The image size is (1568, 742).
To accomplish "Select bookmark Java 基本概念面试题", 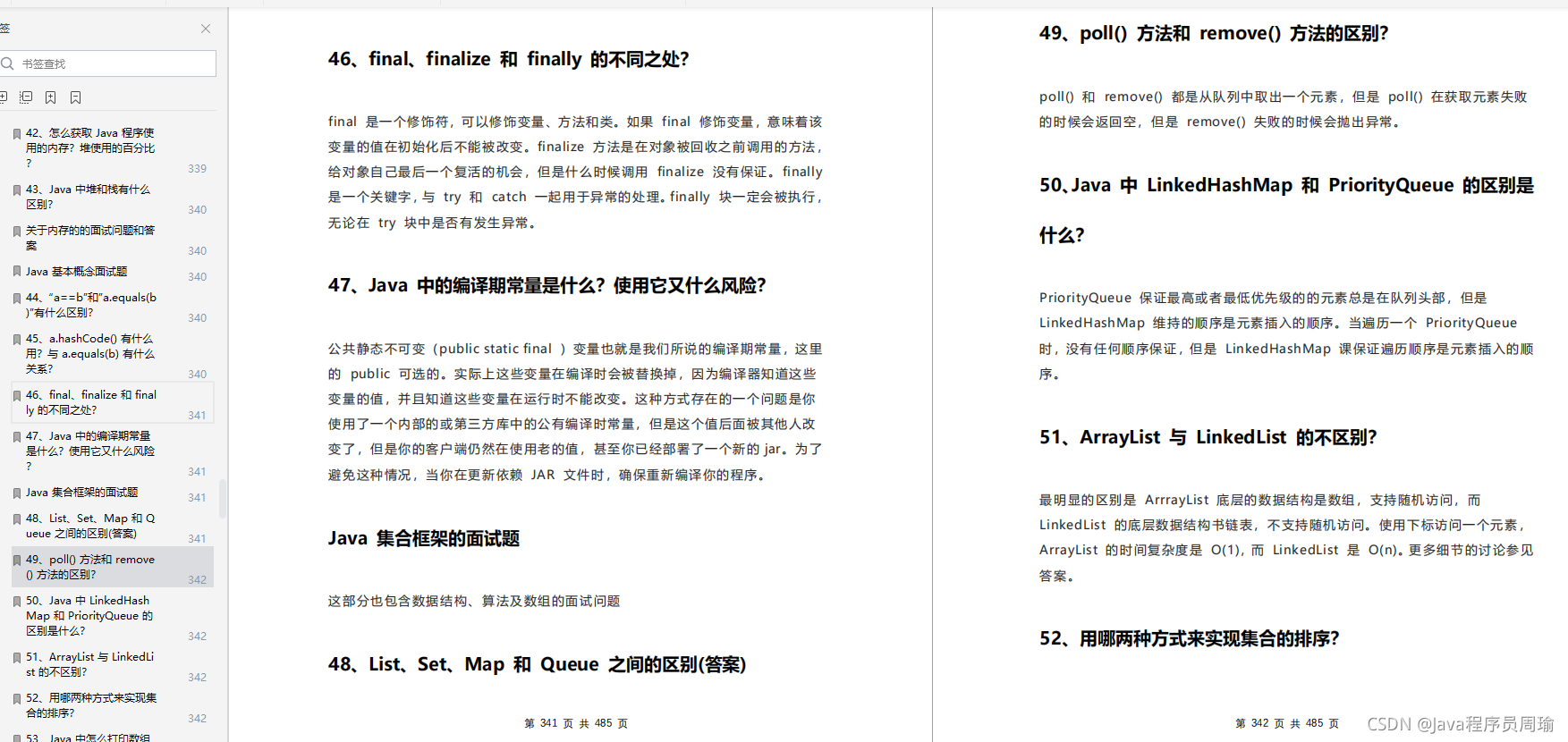I will pos(112,272).
